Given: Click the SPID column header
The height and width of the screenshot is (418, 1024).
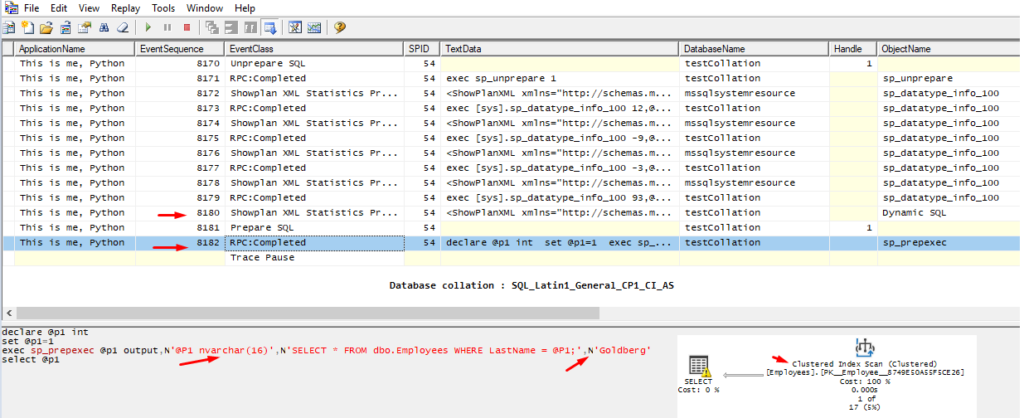Looking at the screenshot, I should coord(422,49).
